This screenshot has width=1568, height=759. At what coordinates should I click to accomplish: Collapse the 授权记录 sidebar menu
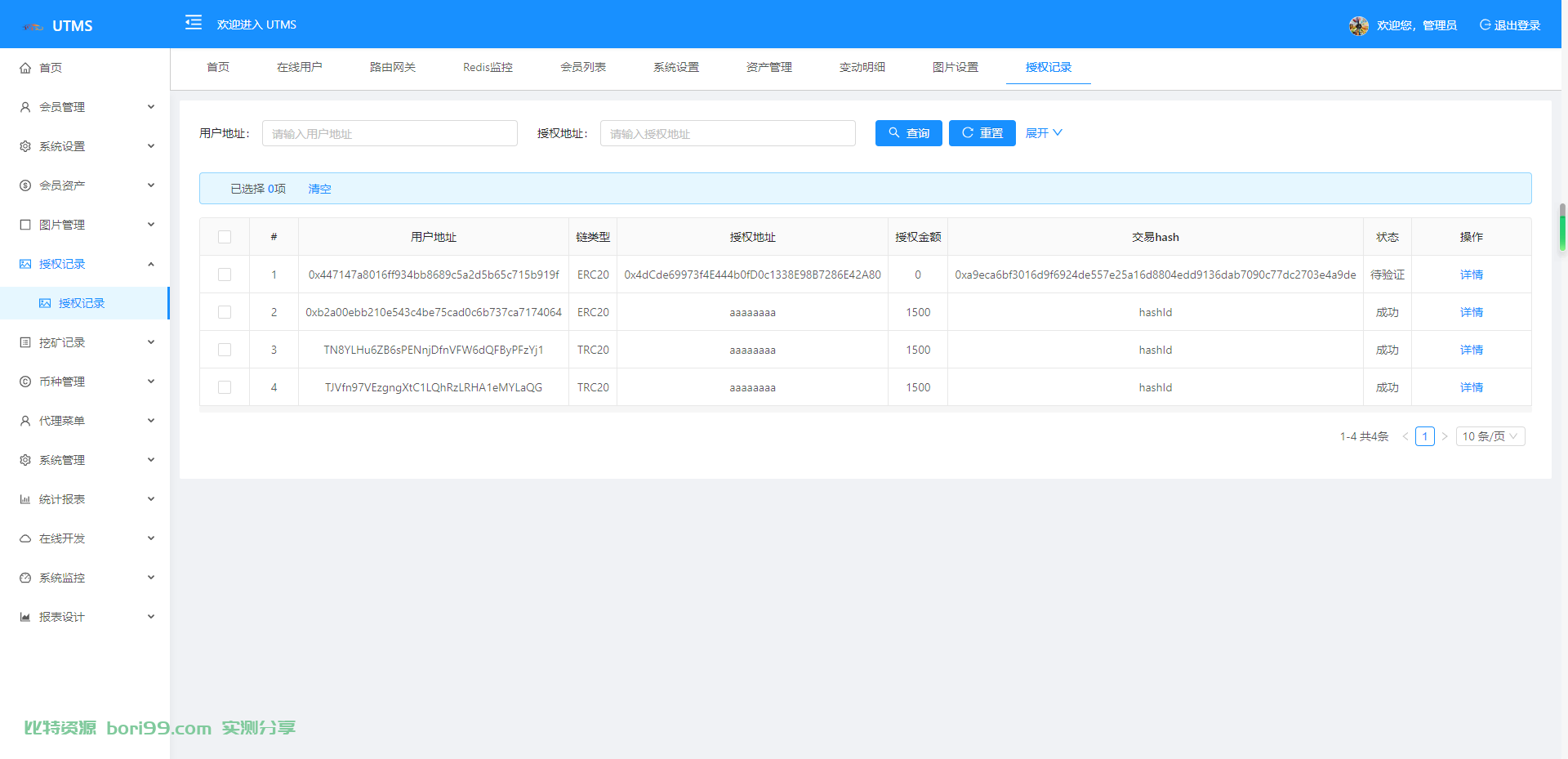click(85, 264)
